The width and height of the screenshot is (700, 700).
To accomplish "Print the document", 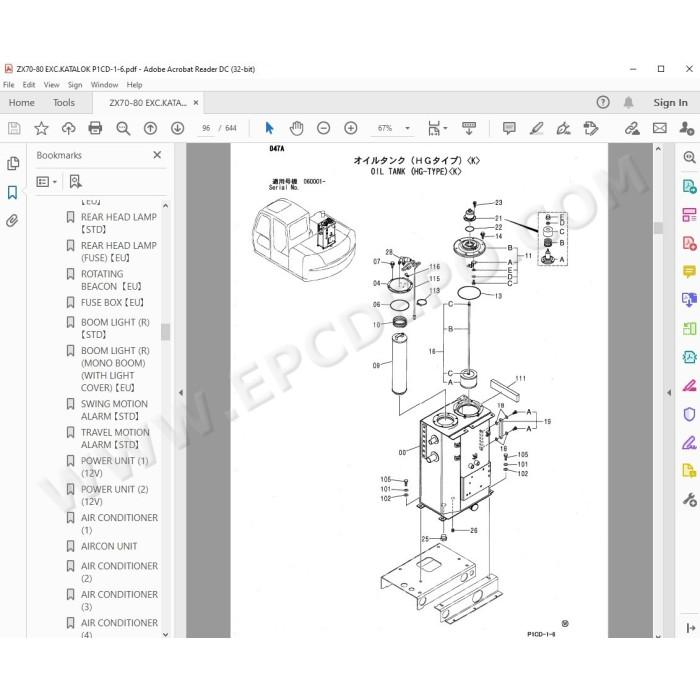I will [95, 129].
